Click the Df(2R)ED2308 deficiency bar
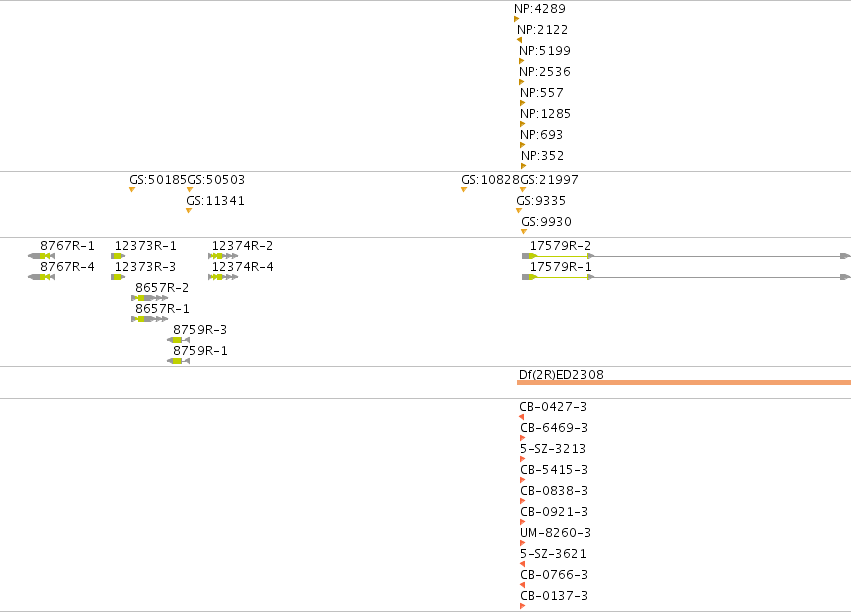This screenshot has width=851, height=612. tap(684, 383)
